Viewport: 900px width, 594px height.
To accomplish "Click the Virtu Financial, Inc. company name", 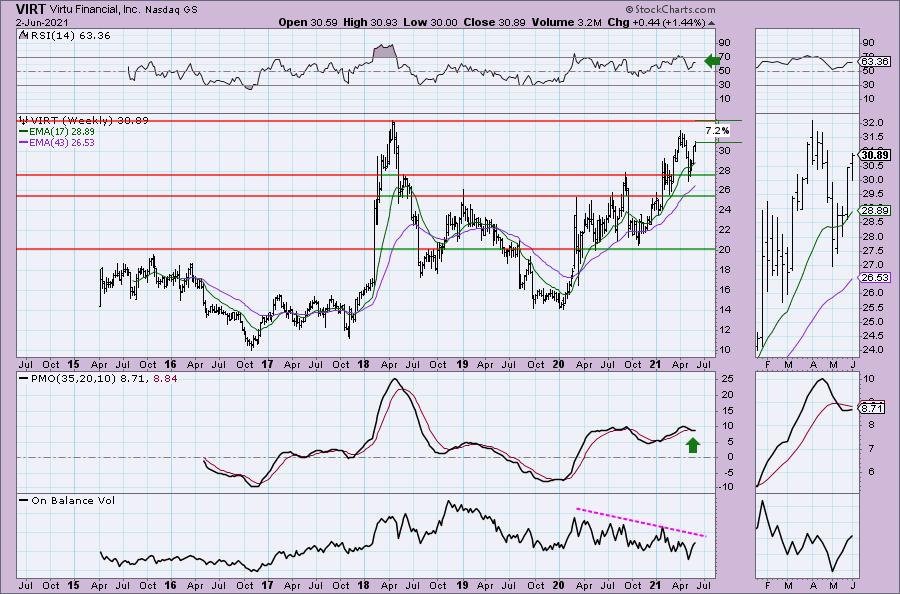I will 95,10.
